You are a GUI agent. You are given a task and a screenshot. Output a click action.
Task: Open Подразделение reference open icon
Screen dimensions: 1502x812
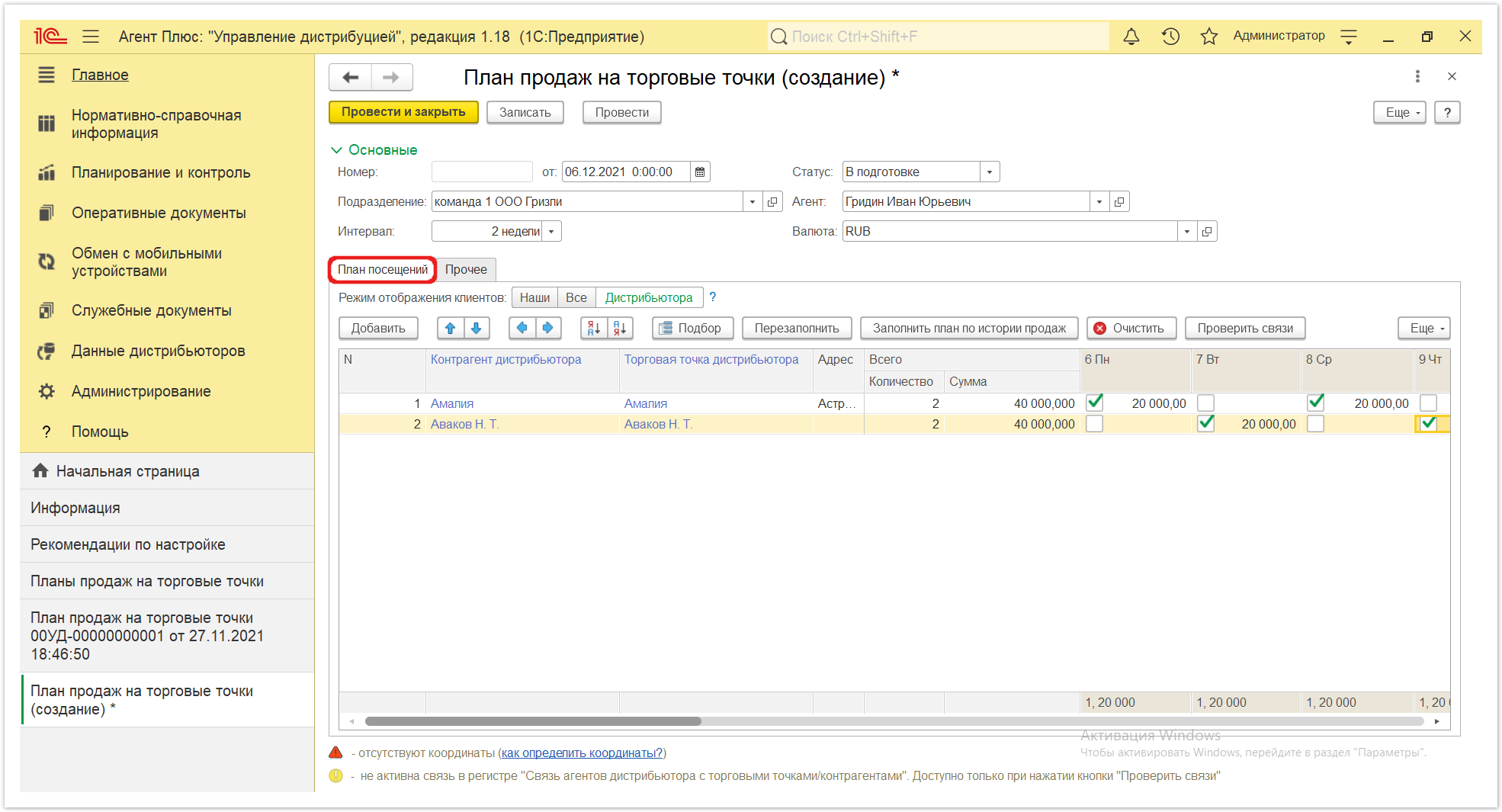tap(772, 201)
